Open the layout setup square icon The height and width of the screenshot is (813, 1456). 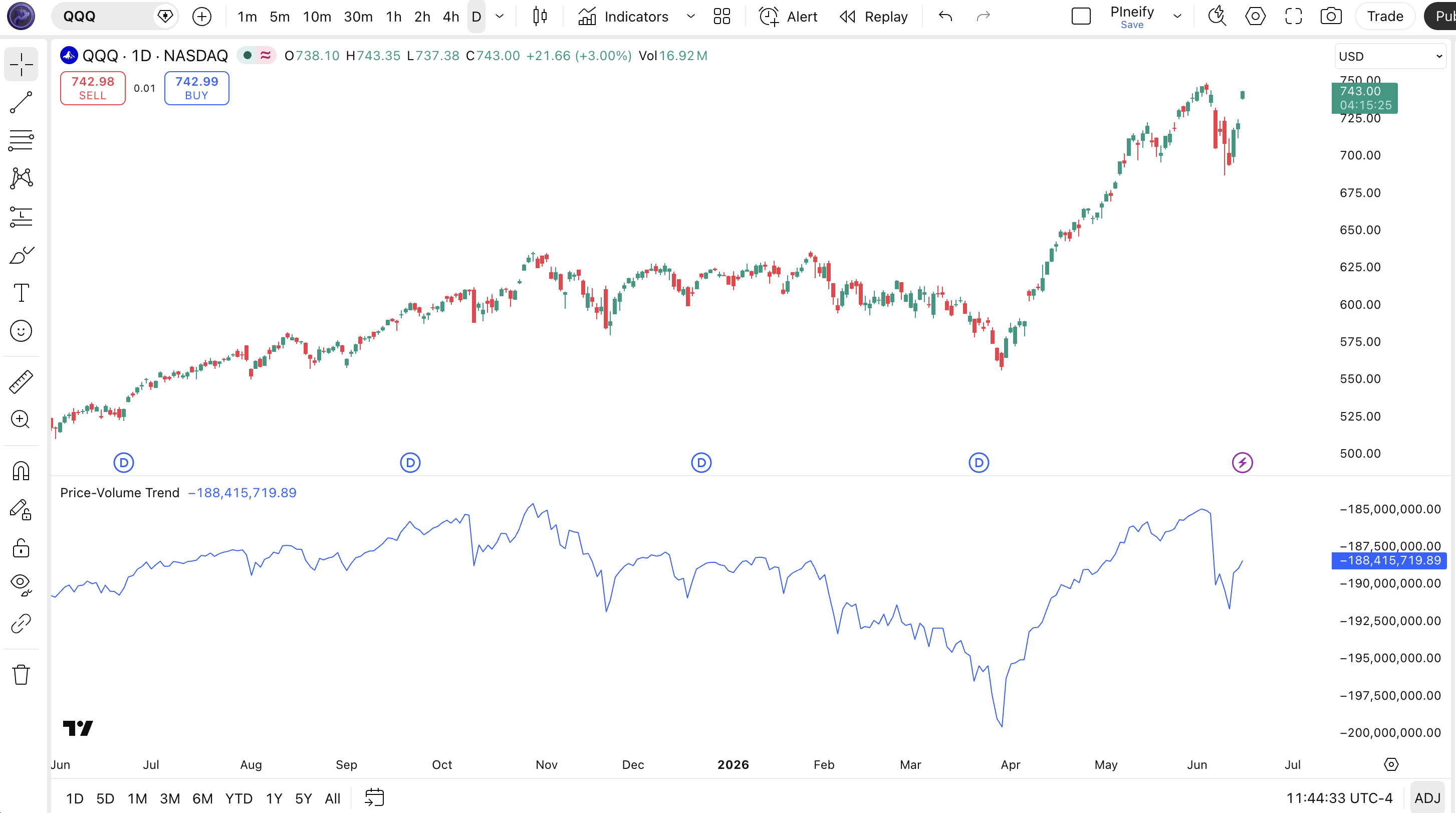(x=1081, y=17)
